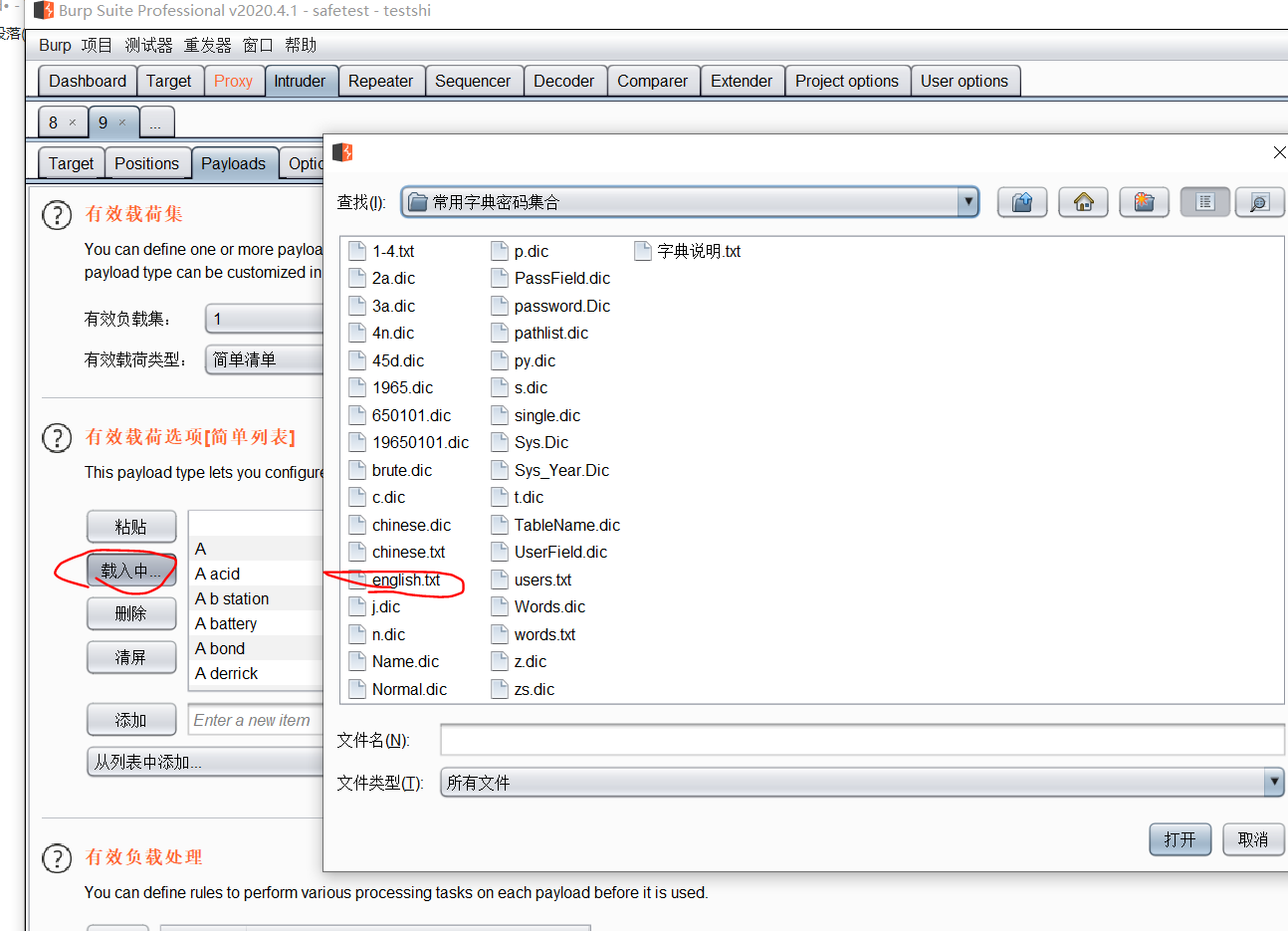Open the 从列表中添加 dropdown
1288x931 pixels.
coord(205,762)
